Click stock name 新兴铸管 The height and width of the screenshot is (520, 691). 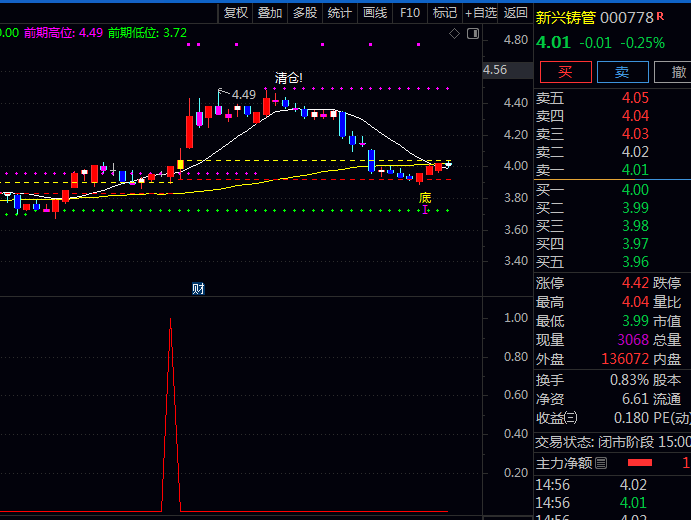[x=565, y=18]
